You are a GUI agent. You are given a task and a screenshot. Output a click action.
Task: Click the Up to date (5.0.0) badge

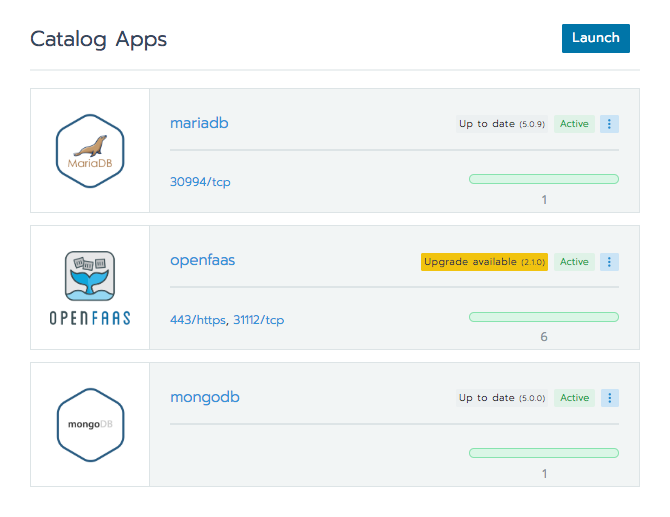[x=502, y=398]
